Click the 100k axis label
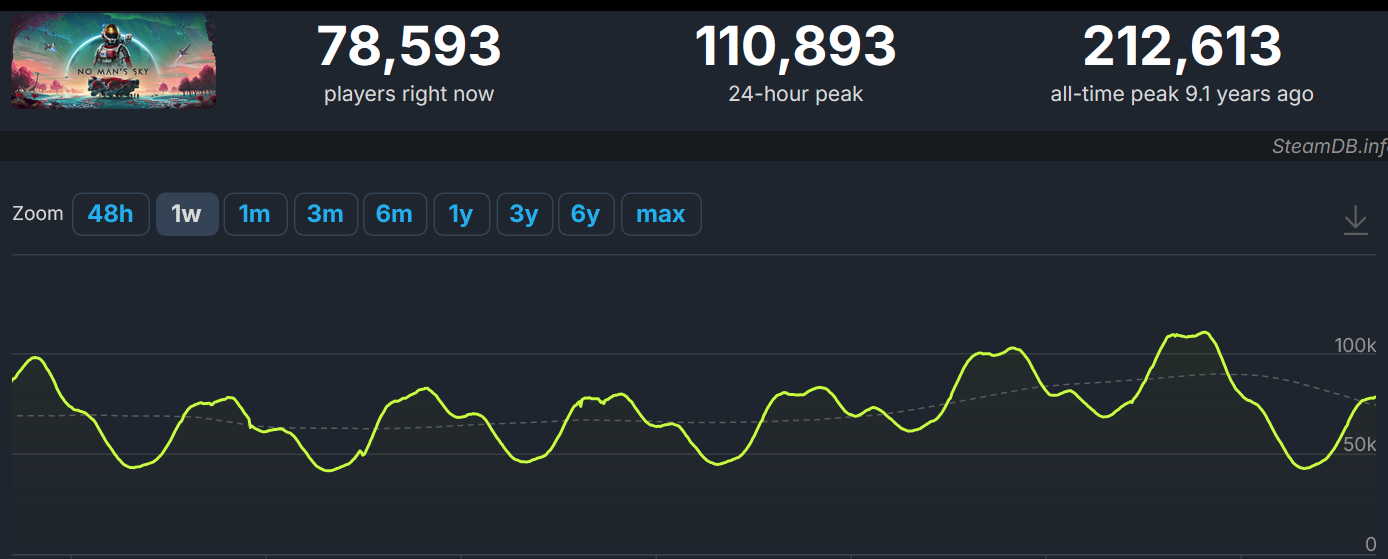The width and height of the screenshot is (1388, 559). [x=1355, y=345]
